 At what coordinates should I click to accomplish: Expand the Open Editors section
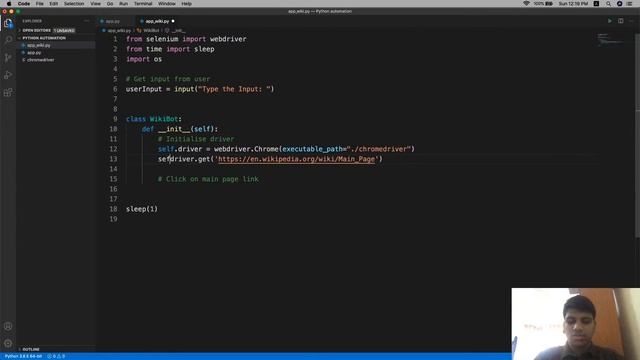tap(37, 31)
